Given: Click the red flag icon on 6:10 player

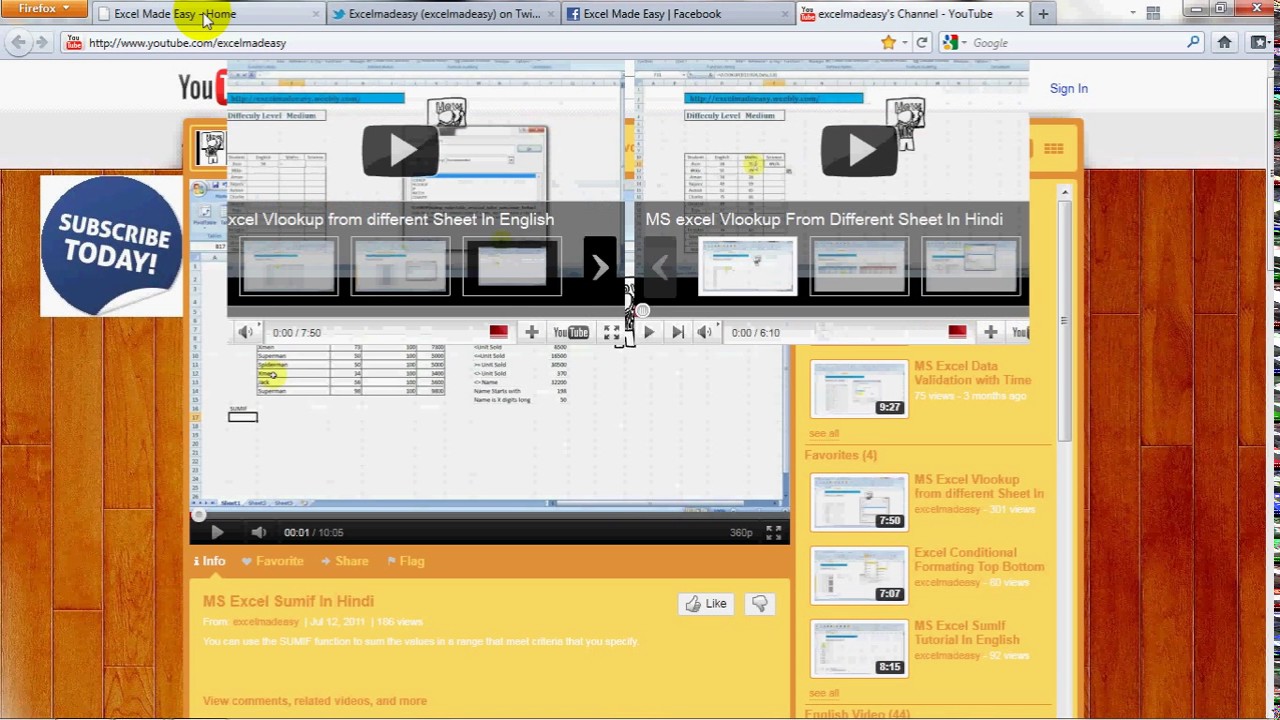Looking at the screenshot, I should [957, 332].
